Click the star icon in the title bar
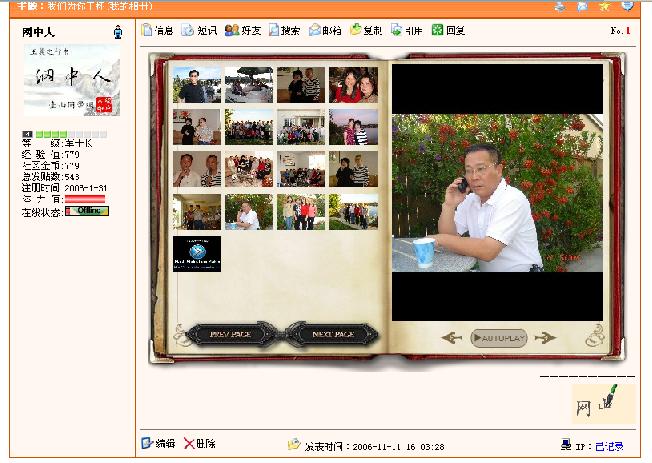 coord(605,6)
